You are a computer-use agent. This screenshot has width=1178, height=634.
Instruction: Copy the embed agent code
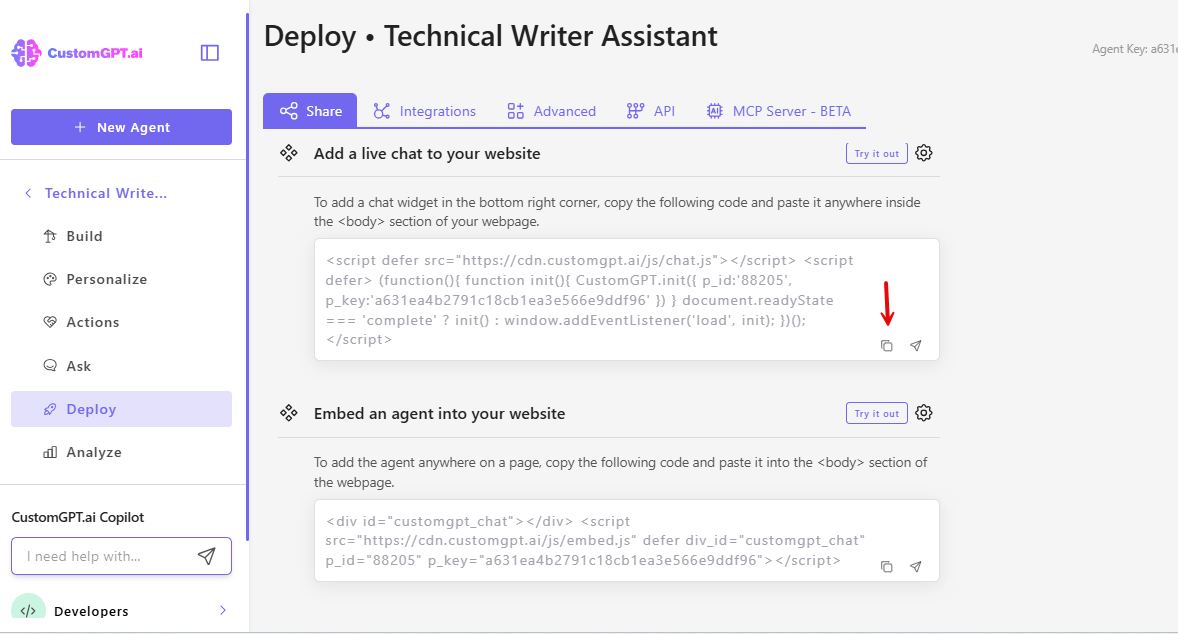[887, 566]
